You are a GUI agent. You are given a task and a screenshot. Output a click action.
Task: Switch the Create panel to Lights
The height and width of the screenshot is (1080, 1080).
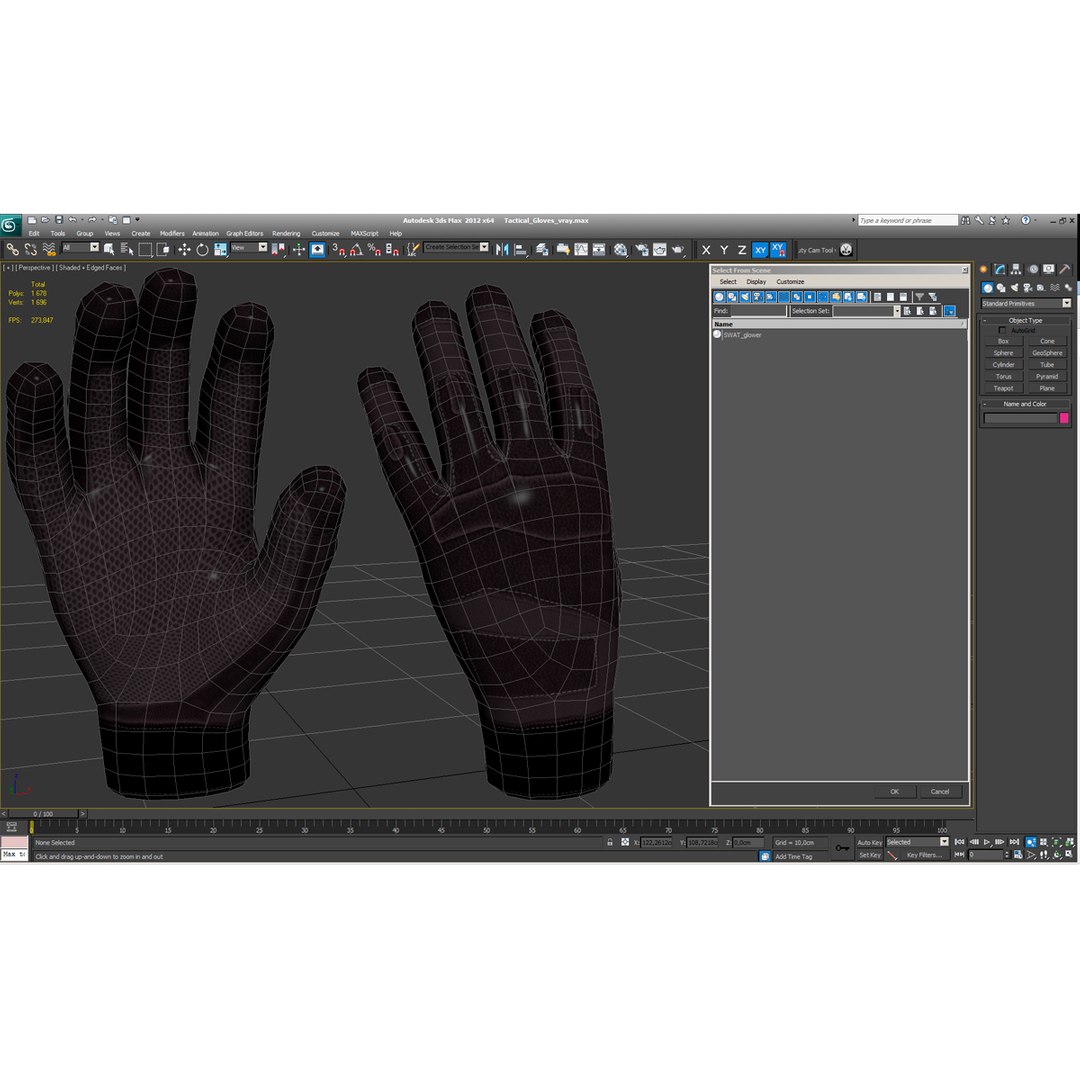pos(1015,288)
